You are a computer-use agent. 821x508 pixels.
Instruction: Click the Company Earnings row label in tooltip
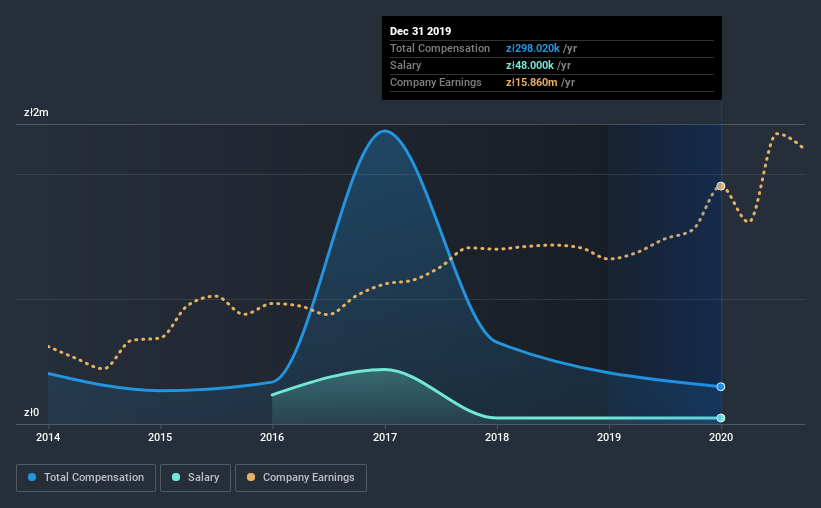tap(436, 82)
